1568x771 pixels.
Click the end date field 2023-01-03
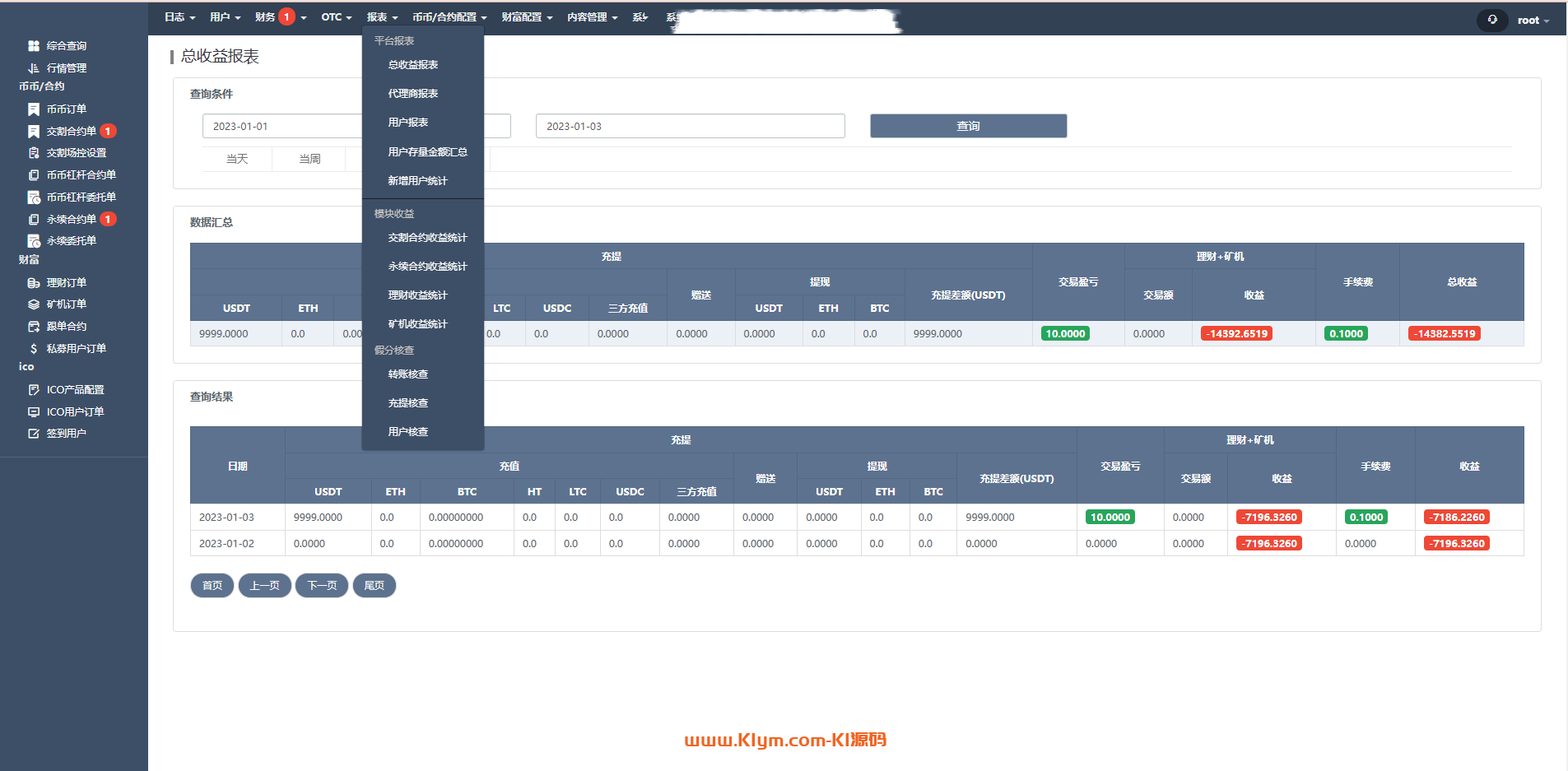tap(690, 126)
